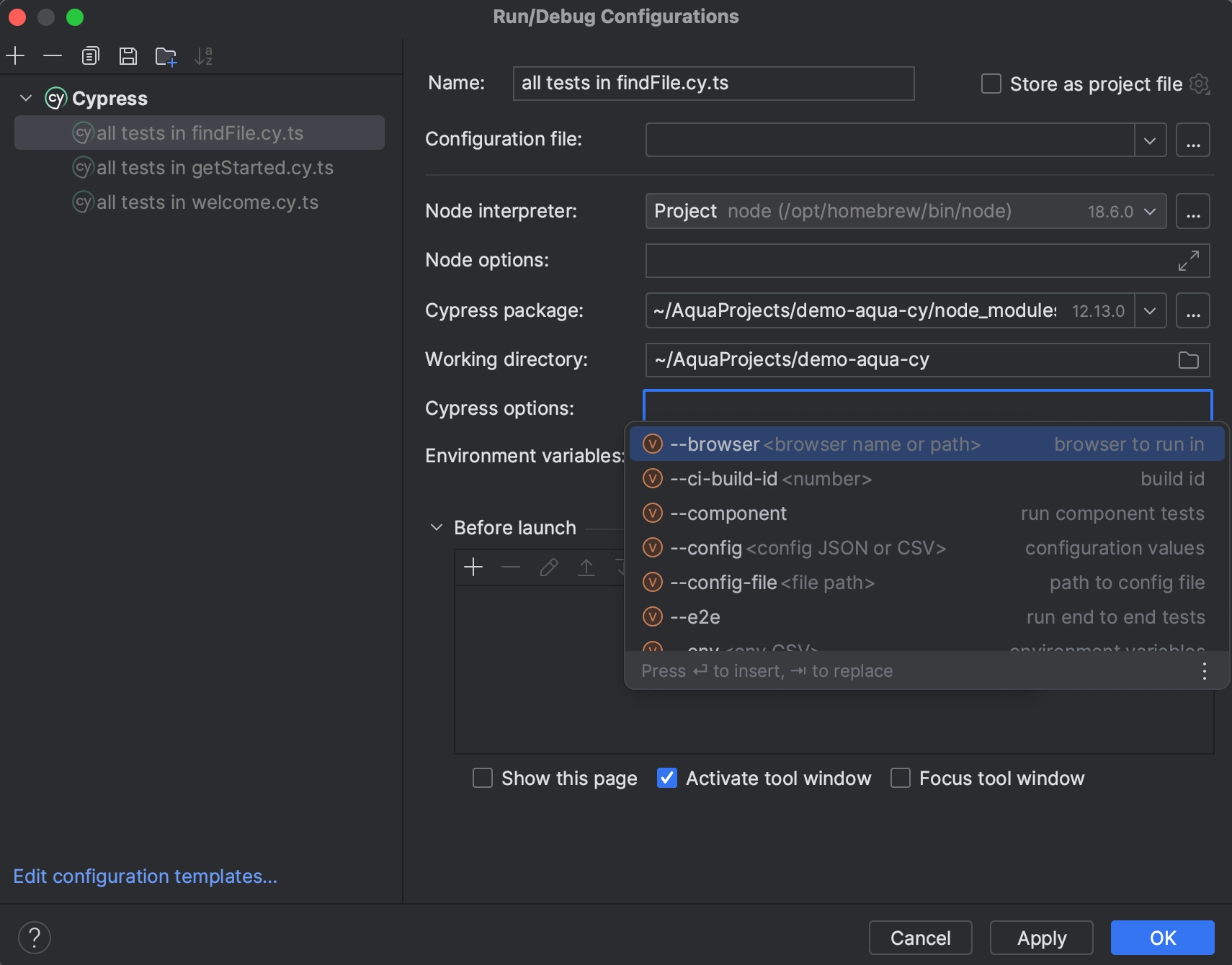Collapse the Before launch section

tap(437, 528)
